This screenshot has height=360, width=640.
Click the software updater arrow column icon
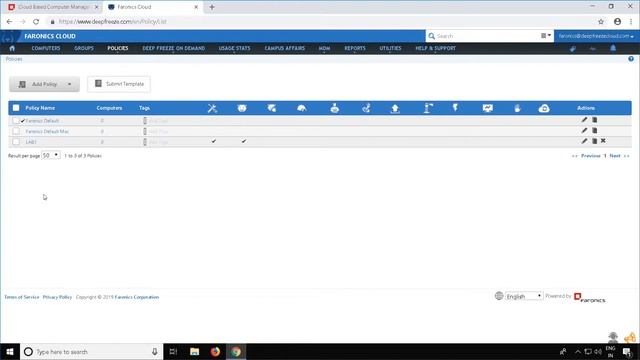[x=395, y=108]
